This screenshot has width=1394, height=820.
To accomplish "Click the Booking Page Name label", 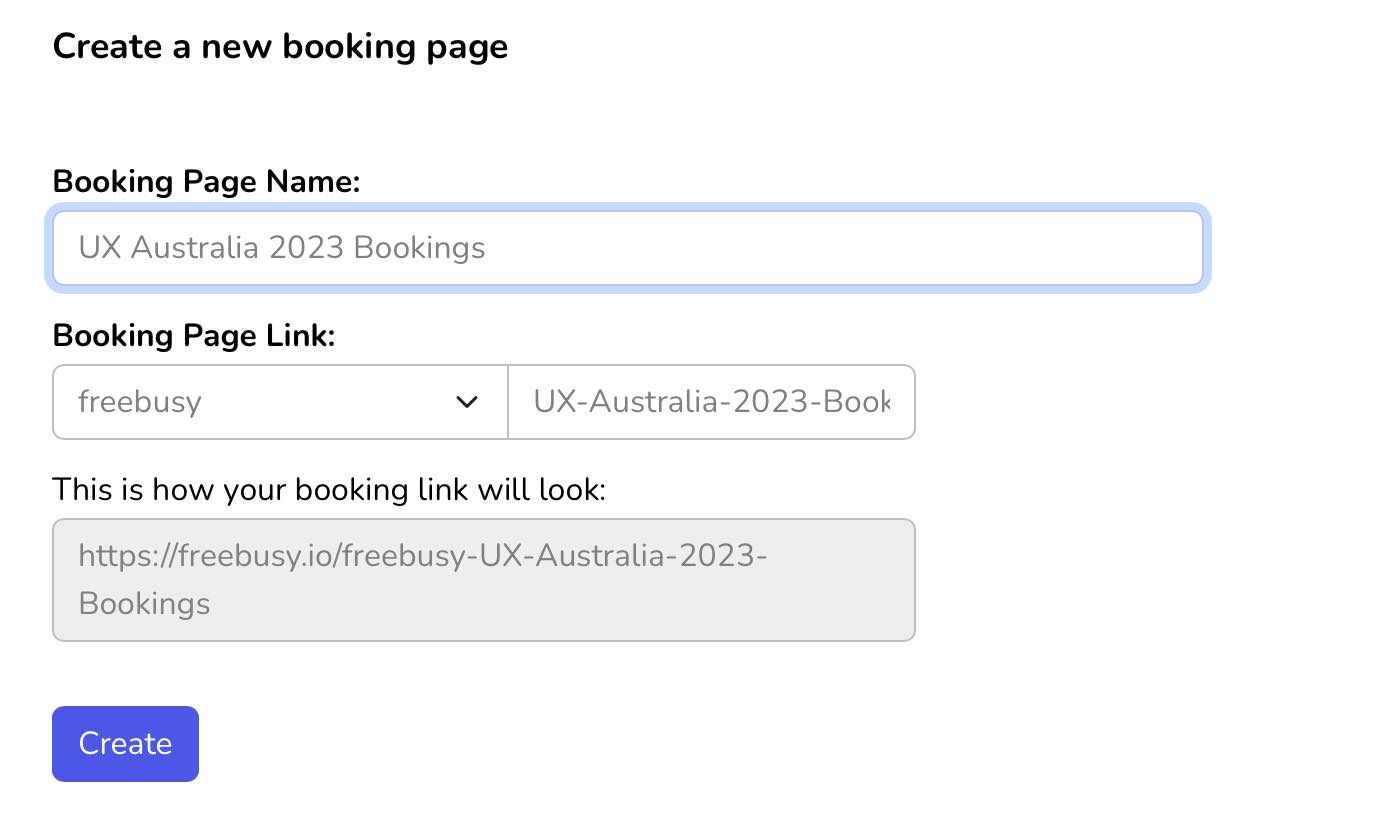I will [x=206, y=182].
